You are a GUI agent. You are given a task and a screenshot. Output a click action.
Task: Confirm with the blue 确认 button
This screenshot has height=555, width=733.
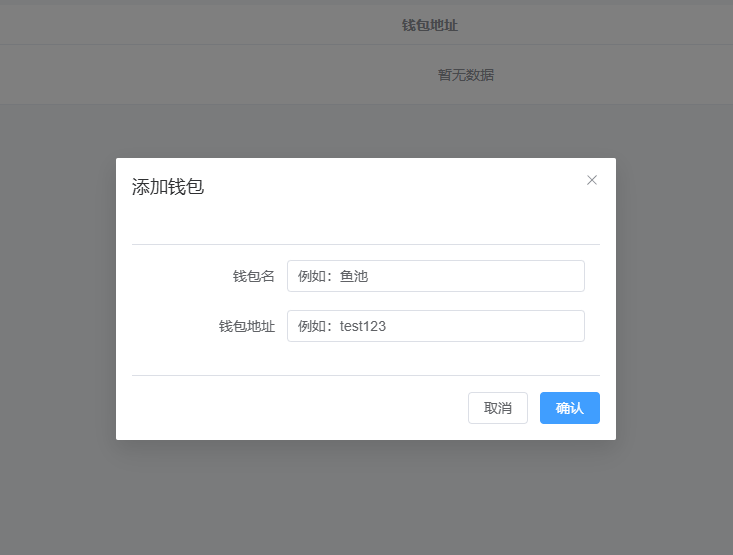click(569, 408)
